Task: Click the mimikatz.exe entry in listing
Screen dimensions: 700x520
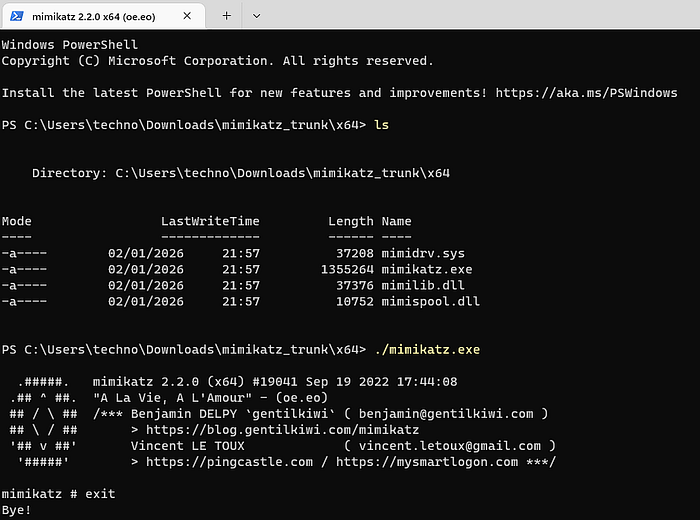Action: [427, 270]
